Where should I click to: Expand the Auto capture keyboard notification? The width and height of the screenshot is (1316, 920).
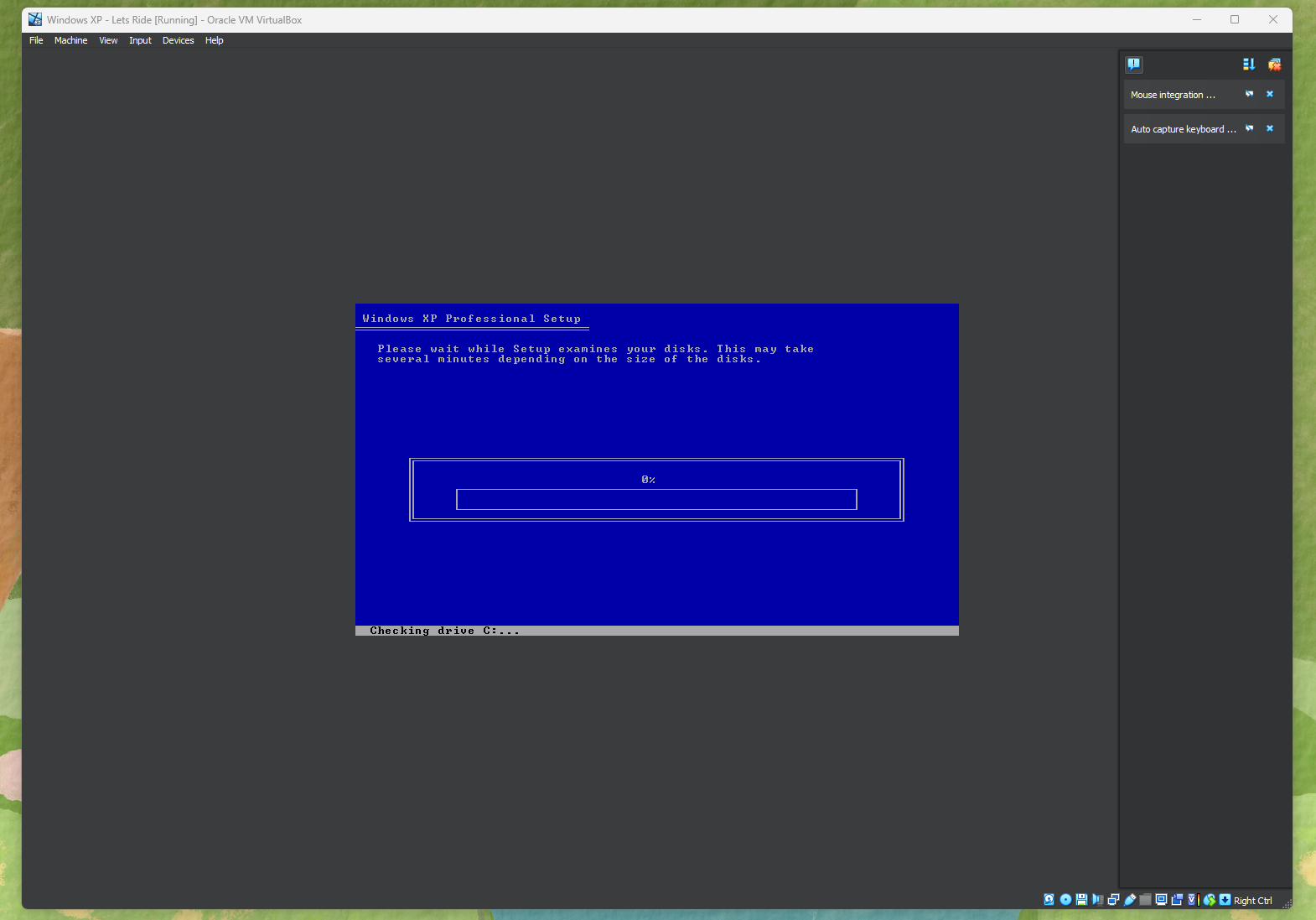(x=1183, y=129)
